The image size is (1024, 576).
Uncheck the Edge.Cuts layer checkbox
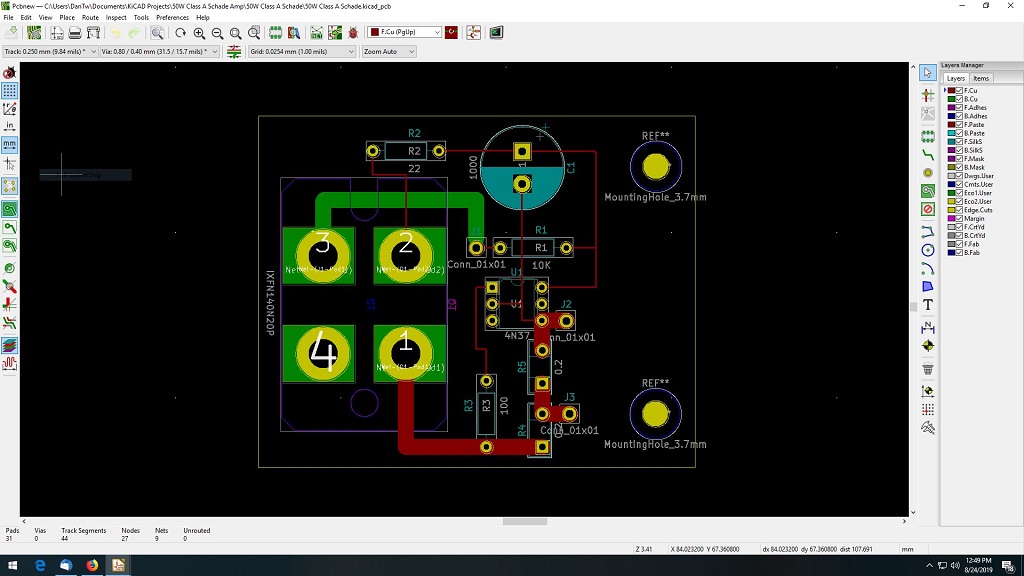(x=959, y=210)
